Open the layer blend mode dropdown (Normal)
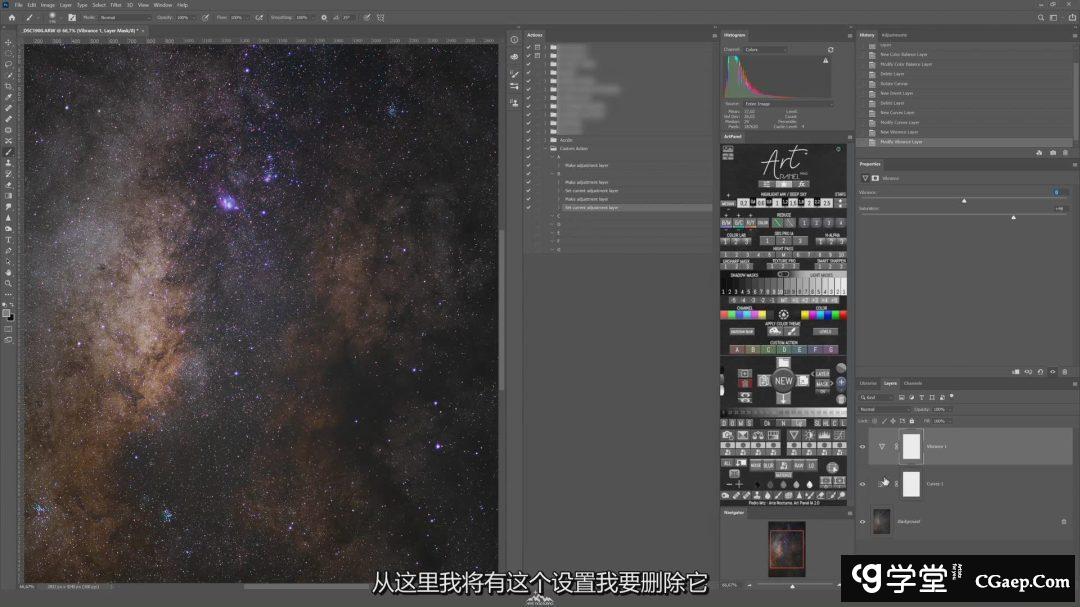 click(x=885, y=409)
